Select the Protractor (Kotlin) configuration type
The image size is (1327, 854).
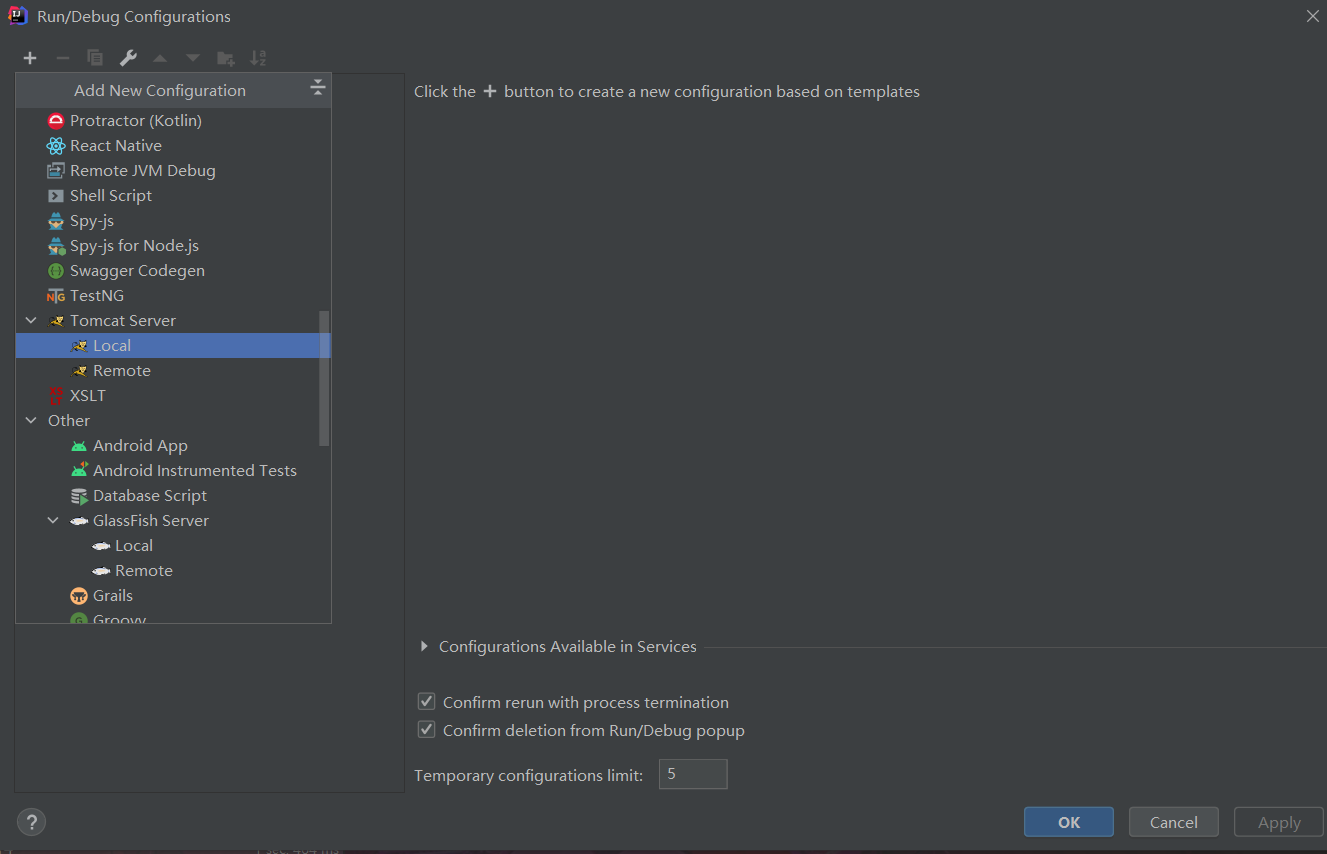pyautogui.click(x=173, y=120)
